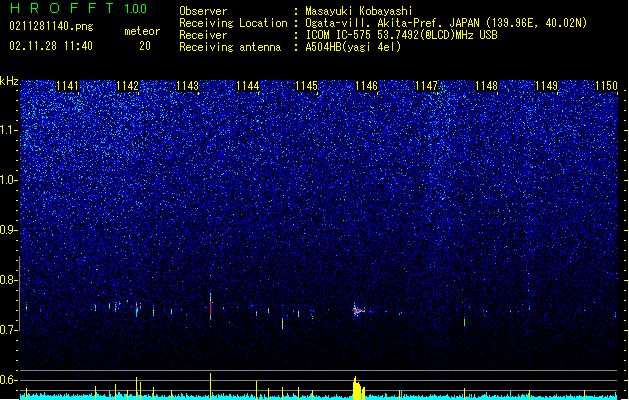Viewport: 629px width, 400px height.
Task: Click the 0.6 kHz frequency label
Action: click(9, 380)
